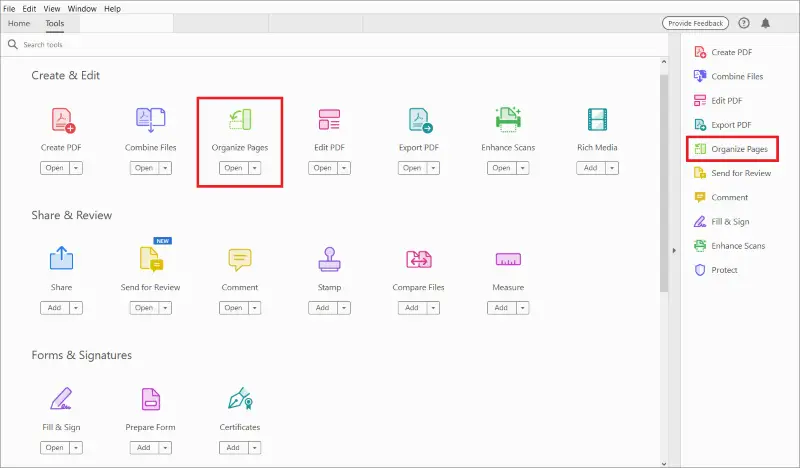Select Edit PDF in right sidebar
The height and width of the screenshot is (468, 800).
pyautogui.click(x=718, y=101)
